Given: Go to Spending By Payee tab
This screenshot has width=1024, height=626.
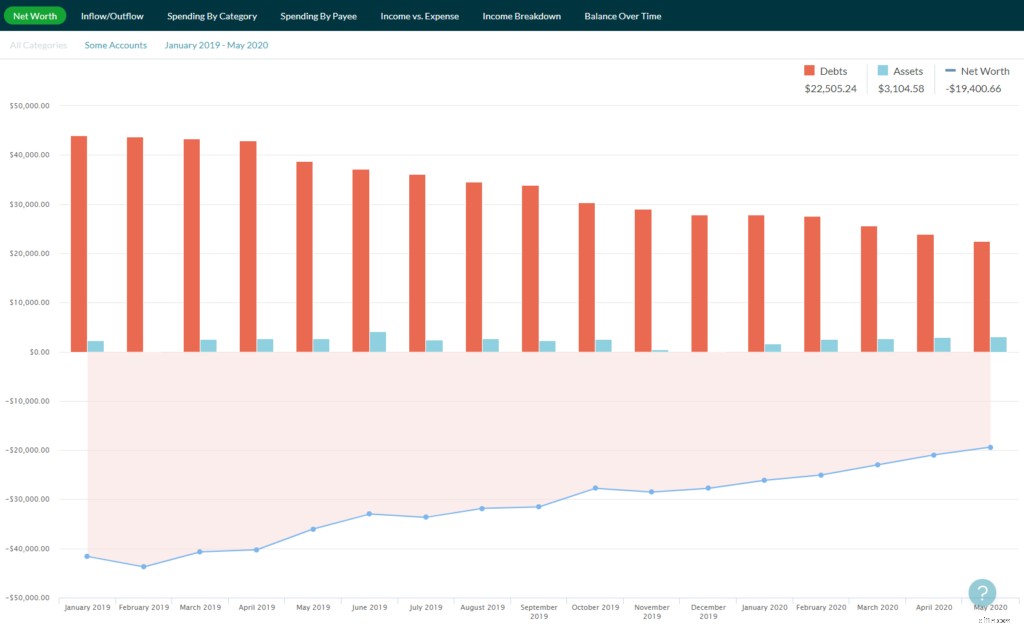Looking at the screenshot, I should point(318,16).
